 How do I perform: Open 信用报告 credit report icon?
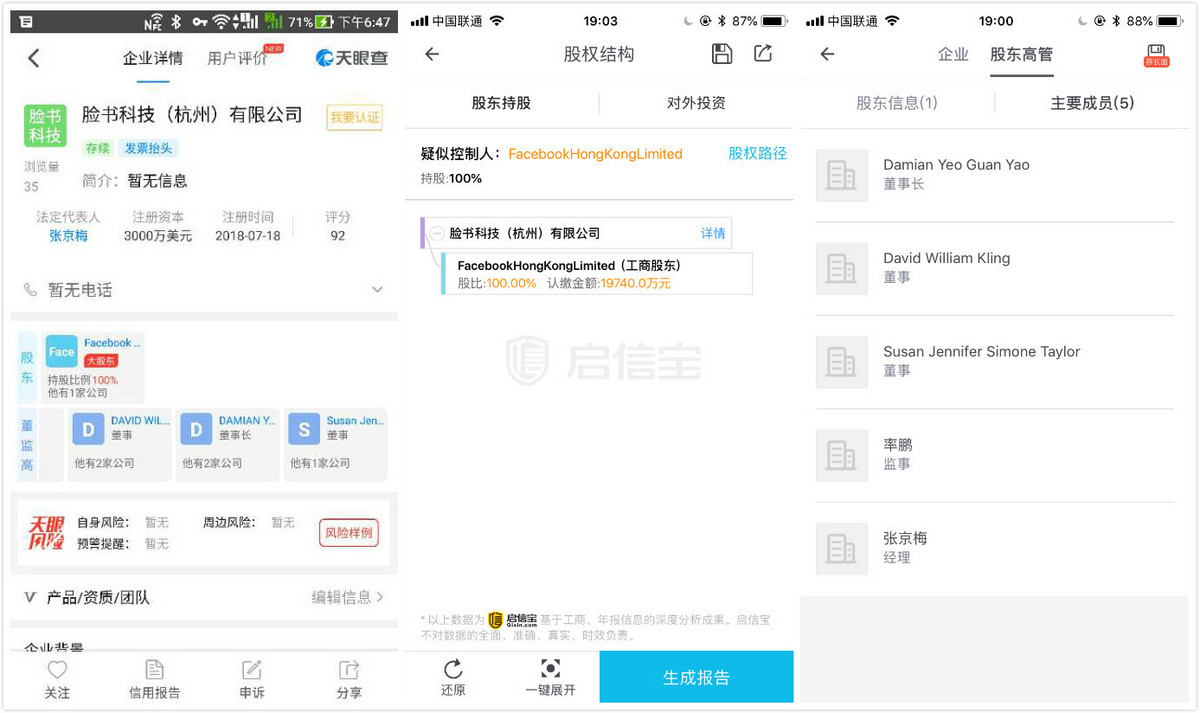point(154,670)
